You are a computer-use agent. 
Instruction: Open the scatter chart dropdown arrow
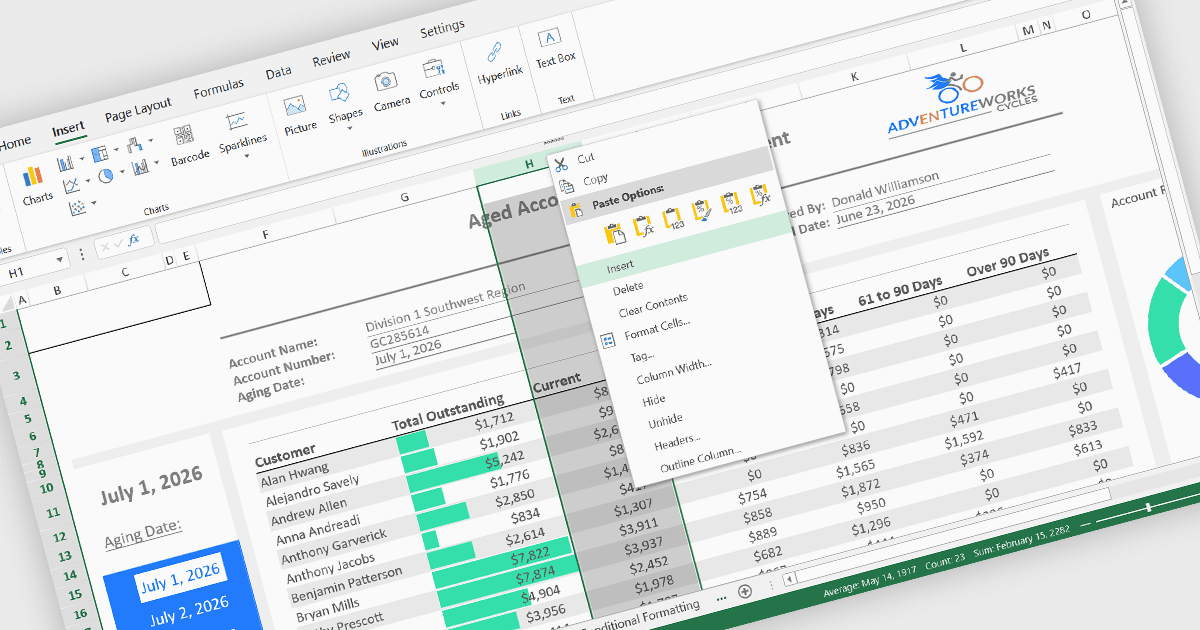click(x=93, y=204)
